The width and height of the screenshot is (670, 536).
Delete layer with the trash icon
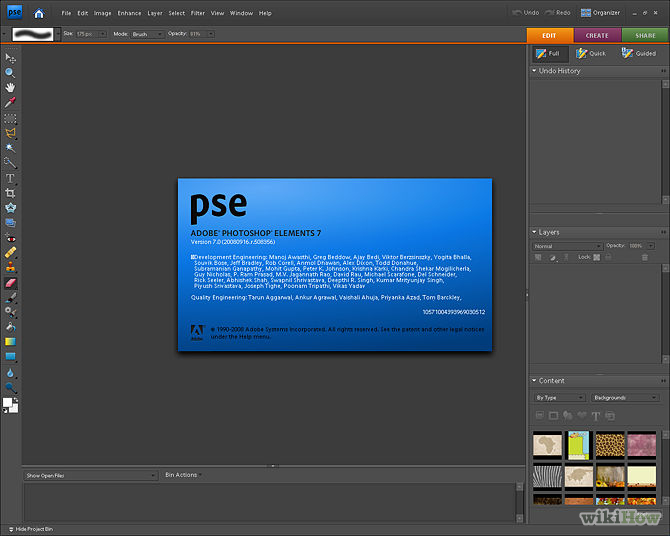[645, 257]
